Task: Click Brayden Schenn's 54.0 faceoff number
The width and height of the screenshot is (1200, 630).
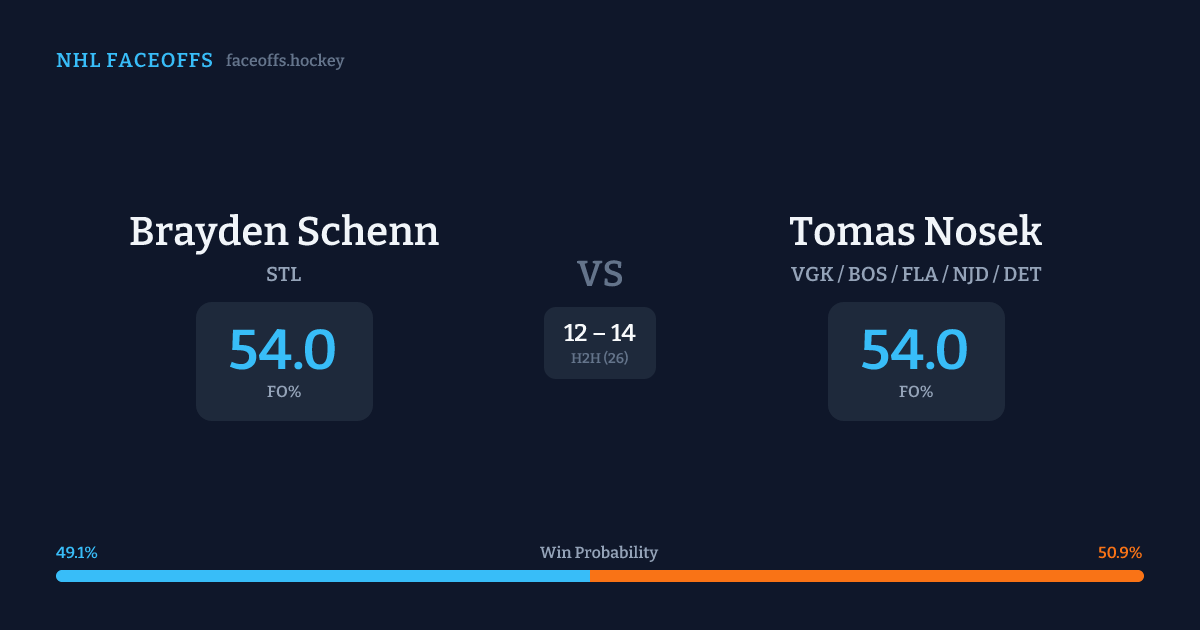Action: tap(283, 349)
